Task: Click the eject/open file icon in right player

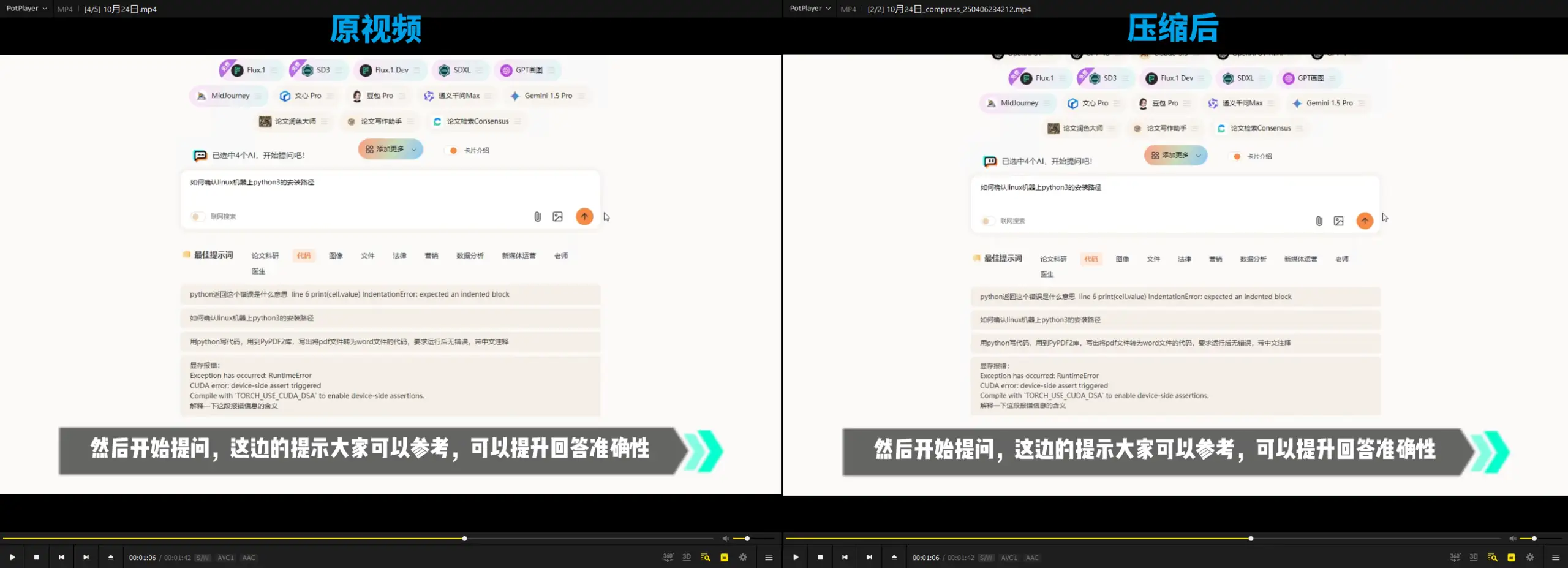Action: (894, 557)
